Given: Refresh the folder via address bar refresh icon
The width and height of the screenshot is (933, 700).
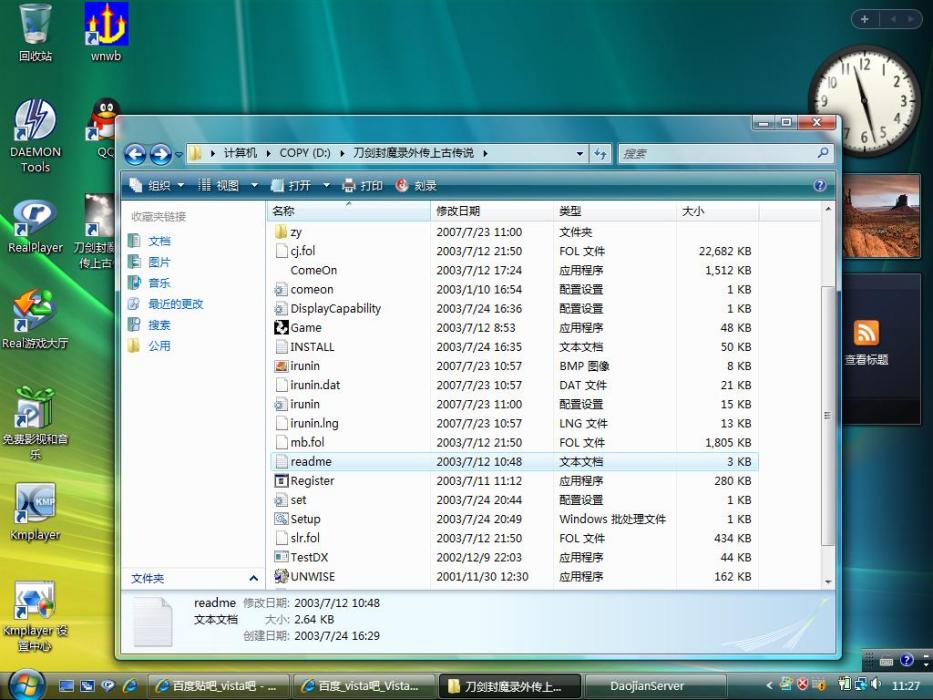Looking at the screenshot, I should pos(600,154).
